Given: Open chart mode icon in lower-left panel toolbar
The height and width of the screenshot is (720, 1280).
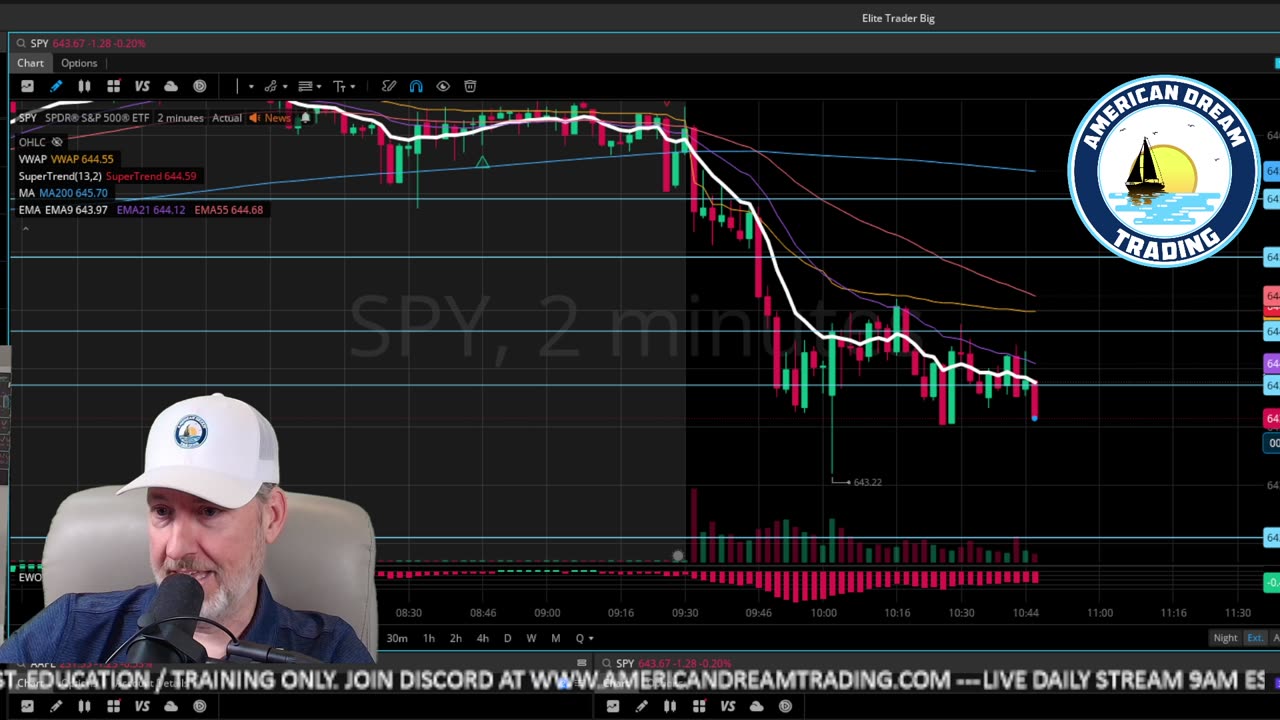Looking at the screenshot, I should pos(27,706).
